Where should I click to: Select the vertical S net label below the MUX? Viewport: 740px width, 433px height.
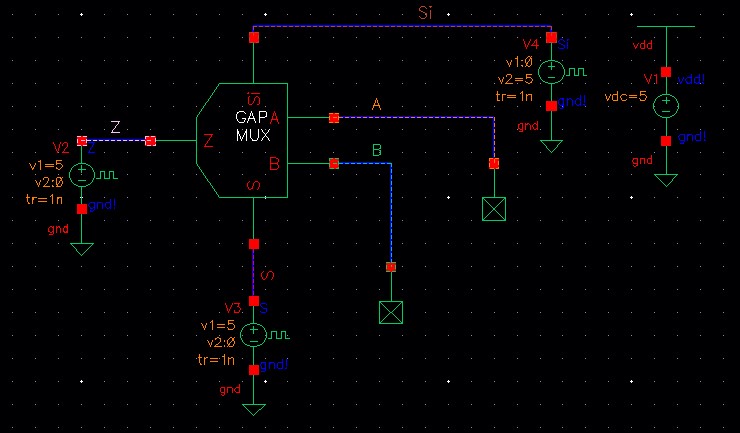coord(267,275)
